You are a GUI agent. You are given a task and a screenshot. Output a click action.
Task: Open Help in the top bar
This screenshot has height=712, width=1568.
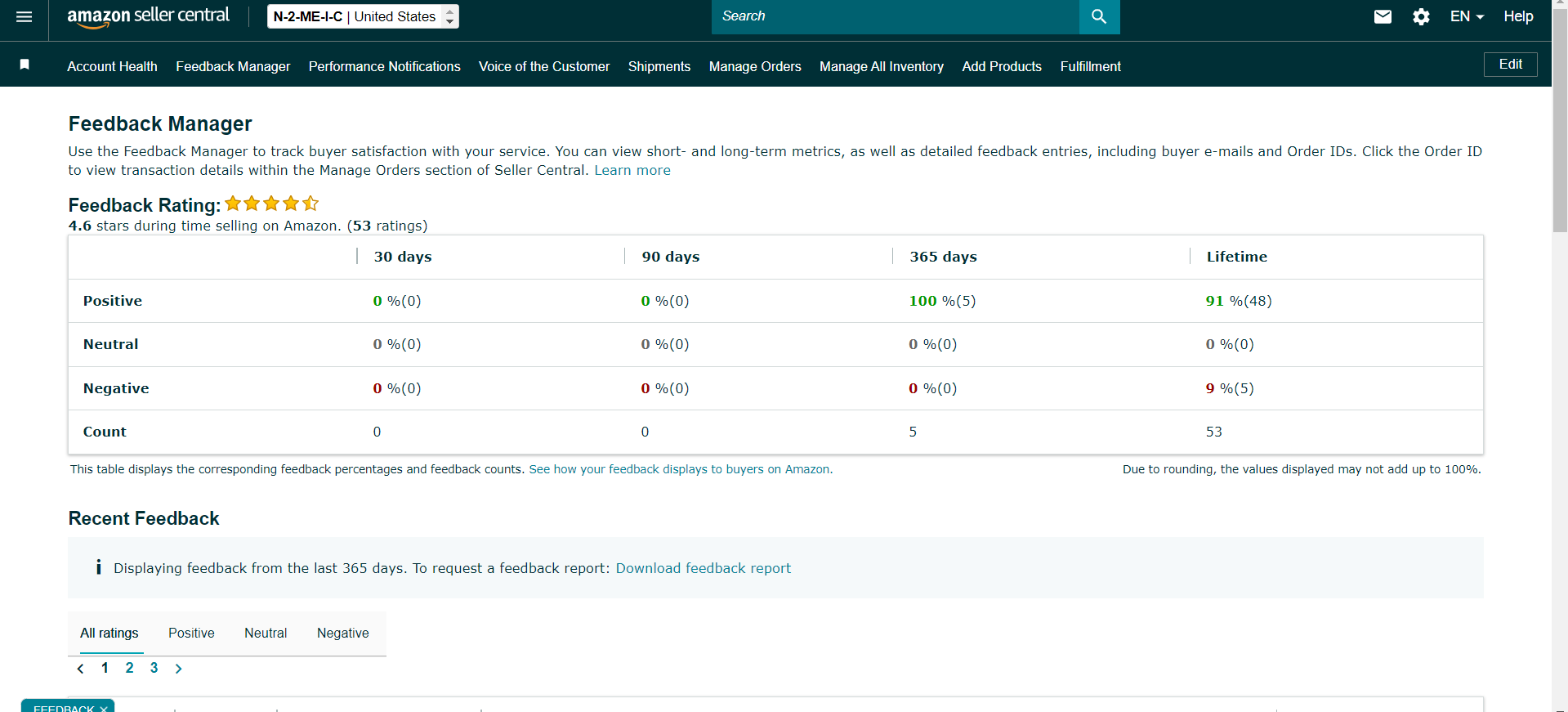[x=1518, y=16]
